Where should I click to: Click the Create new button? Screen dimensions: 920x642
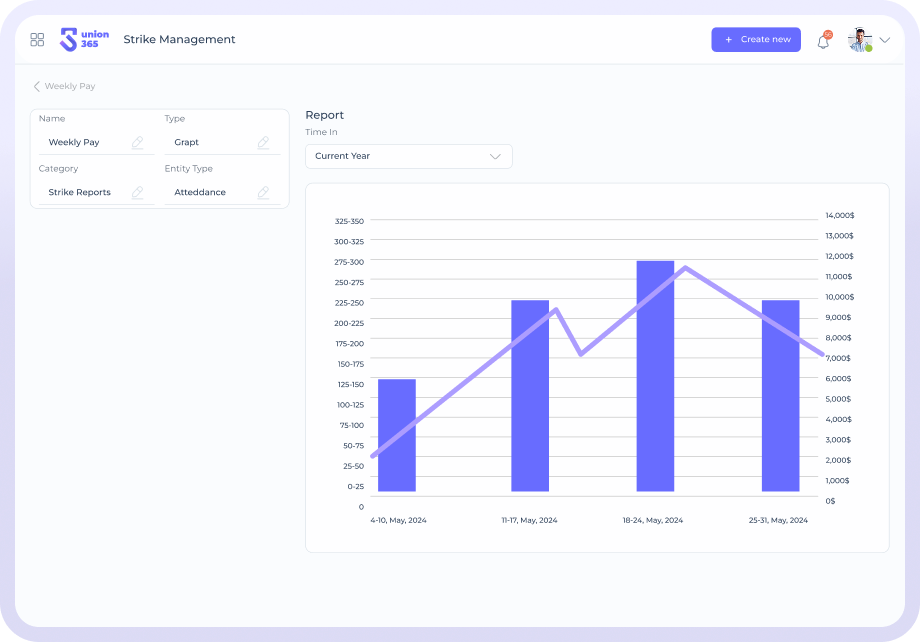point(756,40)
